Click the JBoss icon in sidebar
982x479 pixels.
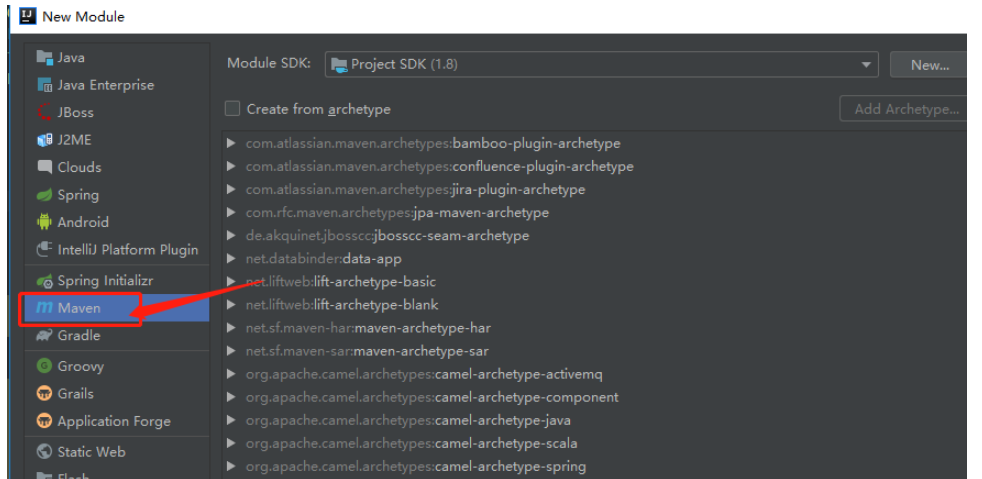click(44, 113)
